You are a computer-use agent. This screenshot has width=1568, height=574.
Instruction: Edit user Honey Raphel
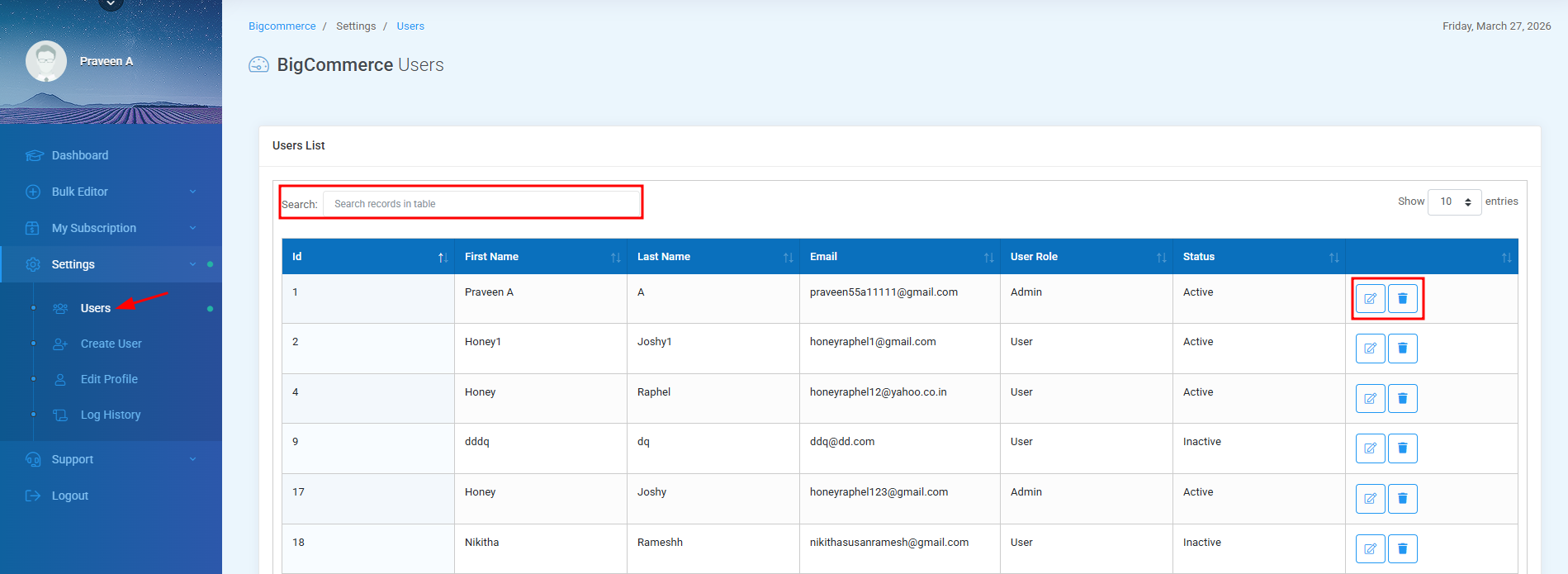click(1370, 398)
